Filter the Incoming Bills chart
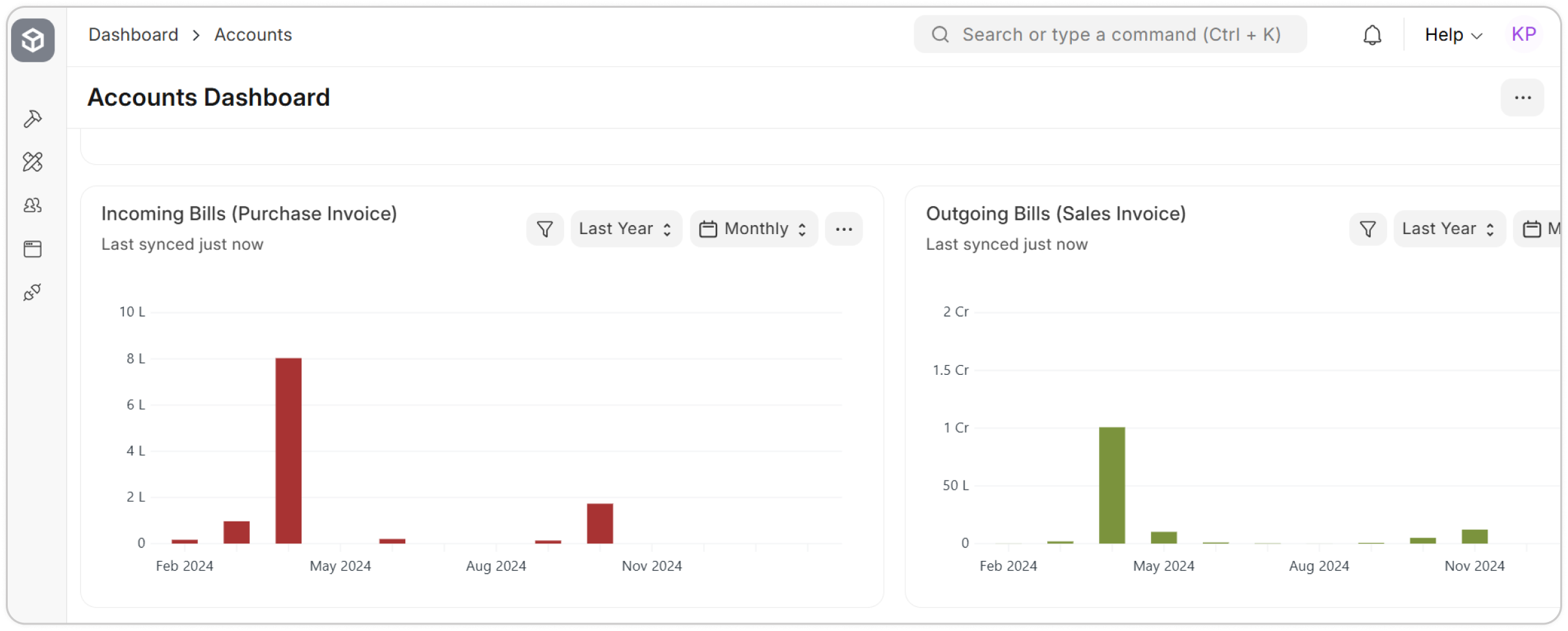1568x631 pixels. tap(545, 229)
